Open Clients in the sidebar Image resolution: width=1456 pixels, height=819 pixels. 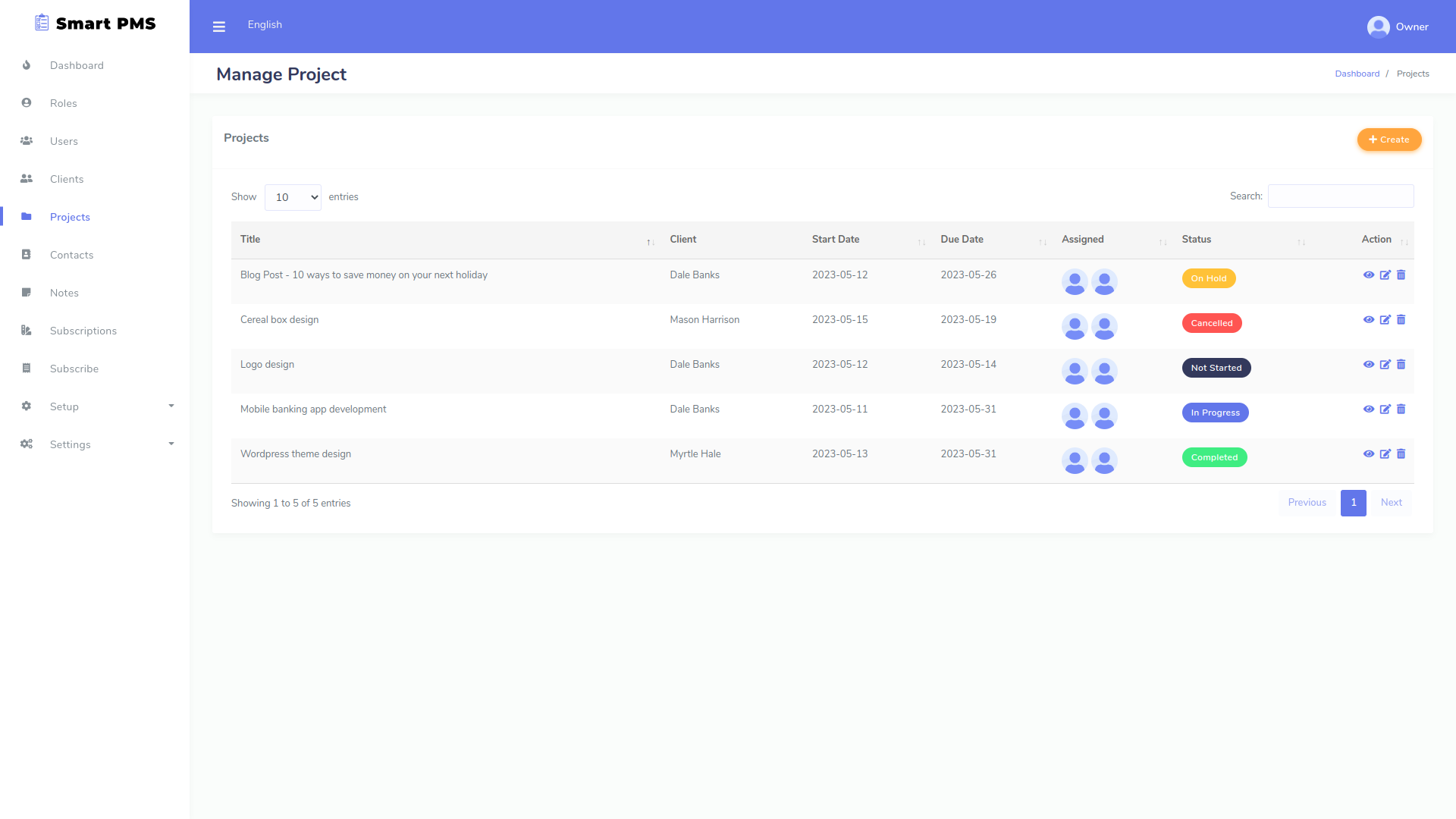point(67,179)
